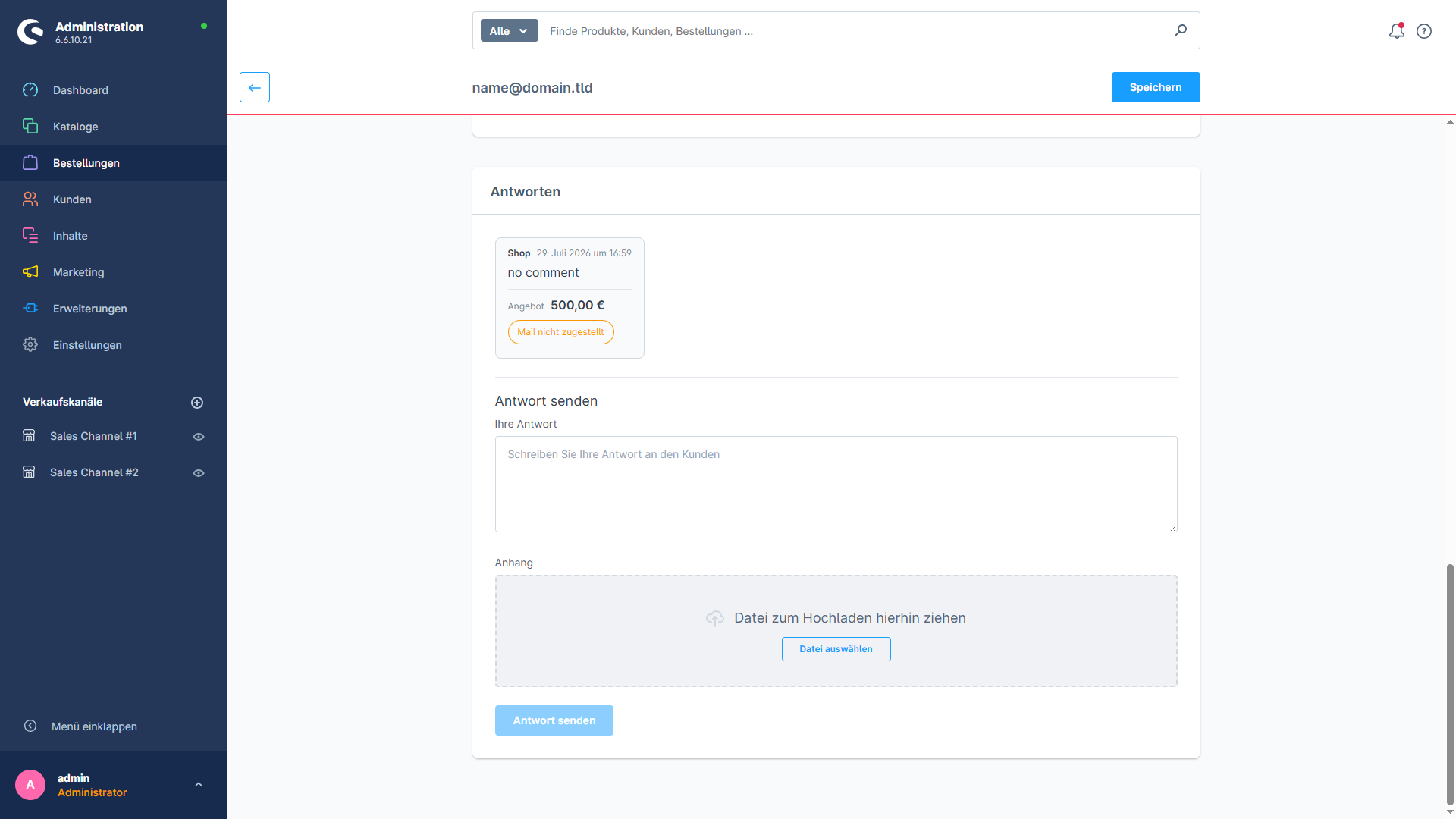Screen dimensions: 1456x819
Task: Click the name@domain.tld page title
Action: pyautogui.click(x=532, y=88)
